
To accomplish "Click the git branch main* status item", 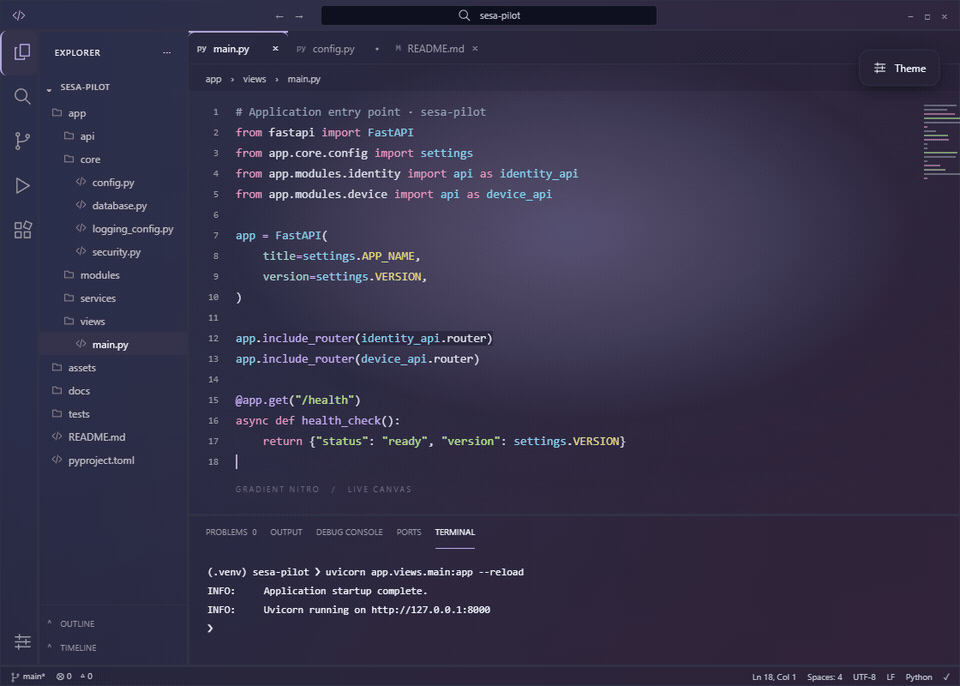I will tap(28, 676).
